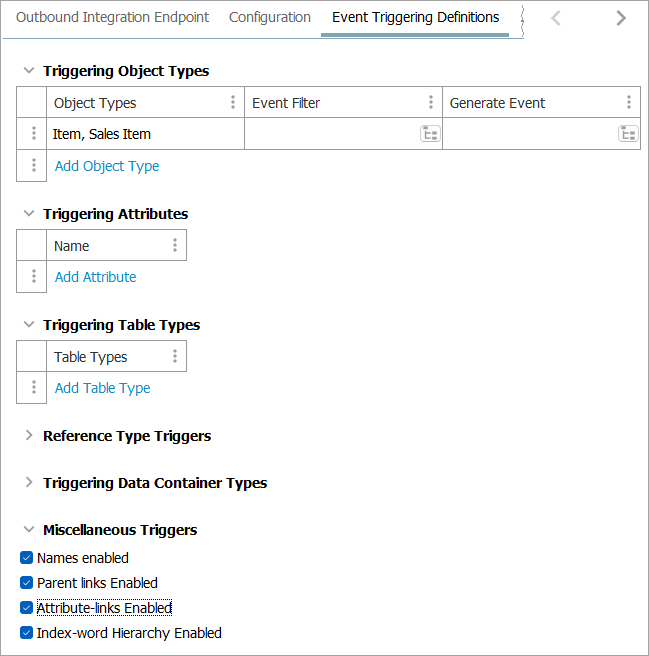Open Generate Event column options menu
Image resolution: width=649 pixels, height=656 pixels.
click(x=629, y=102)
